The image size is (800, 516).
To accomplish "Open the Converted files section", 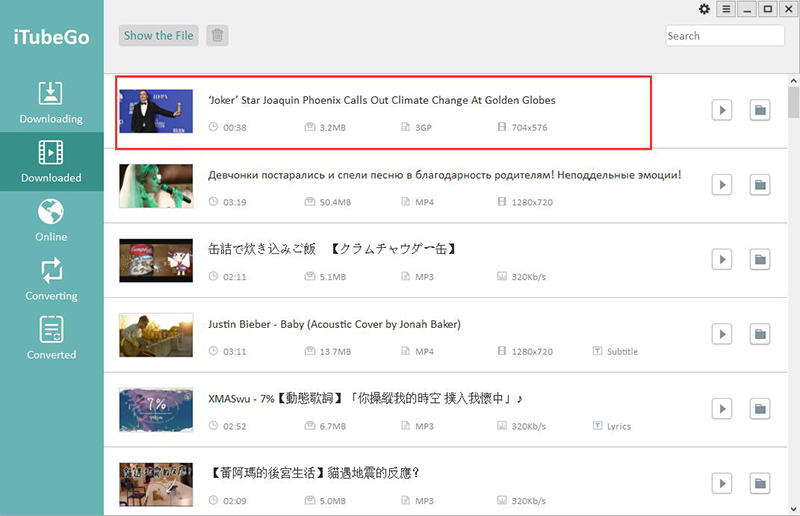I will point(51,338).
